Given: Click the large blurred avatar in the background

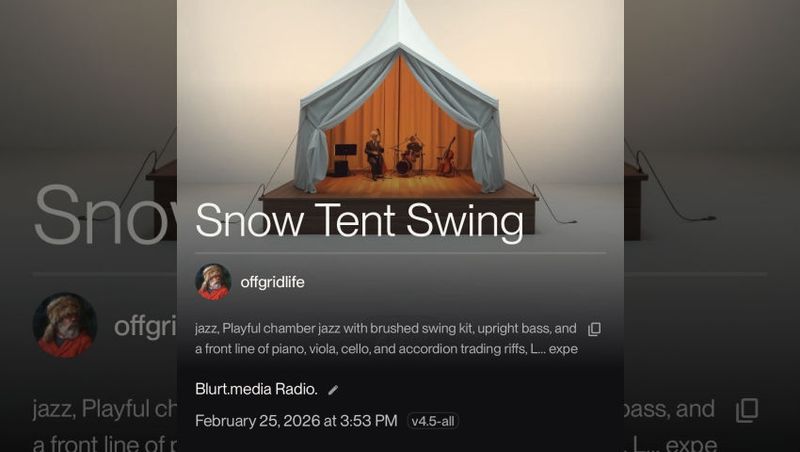Looking at the screenshot, I should (x=65, y=325).
